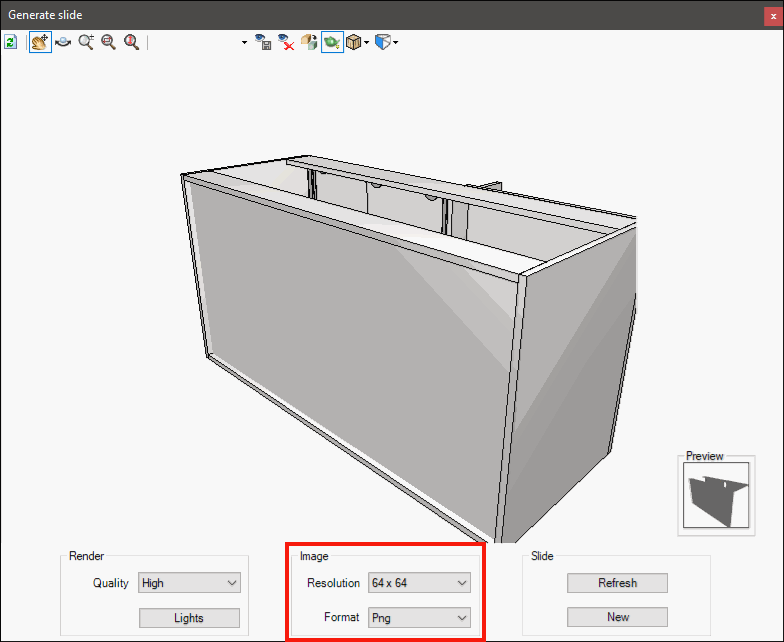
Task: Click the Change material boxes icon
Action: click(x=308, y=42)
